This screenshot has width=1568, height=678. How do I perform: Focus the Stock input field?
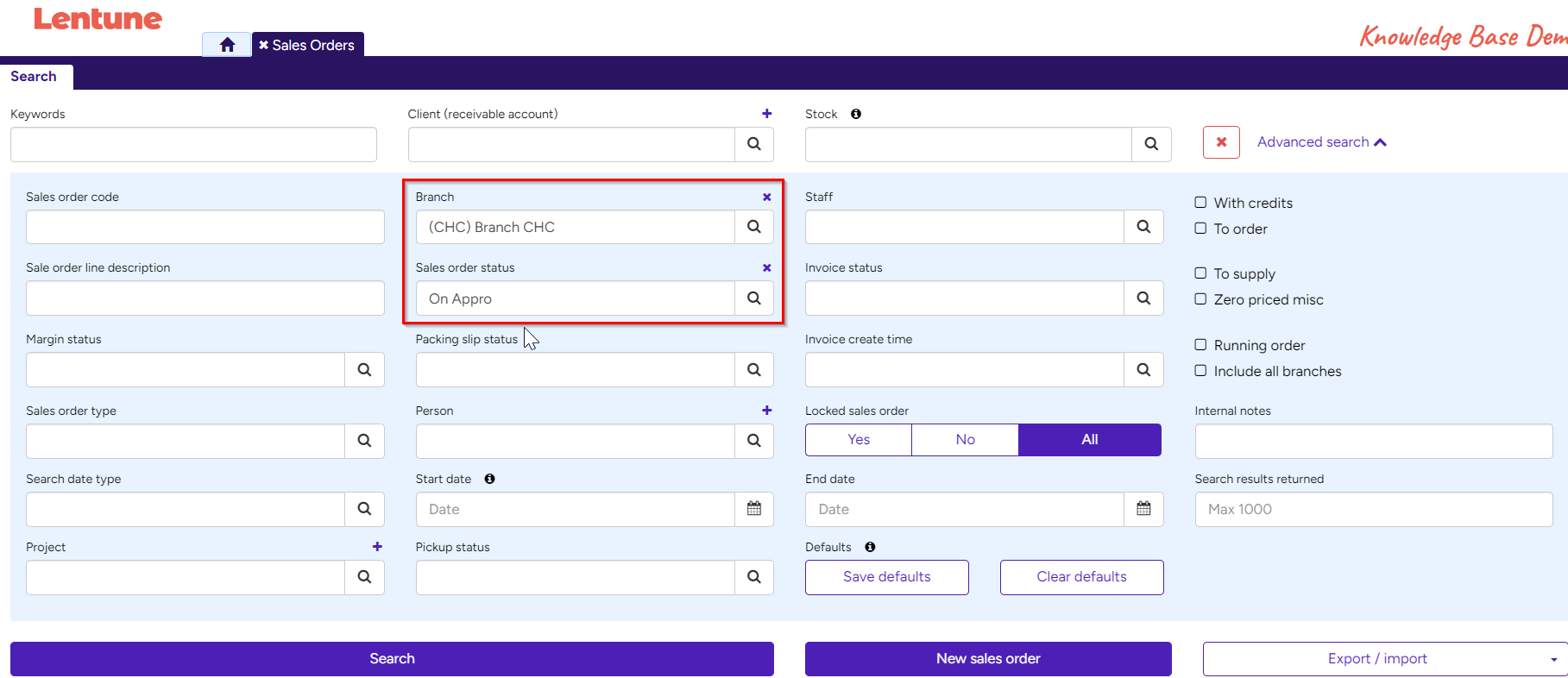(x=968, y=144)
